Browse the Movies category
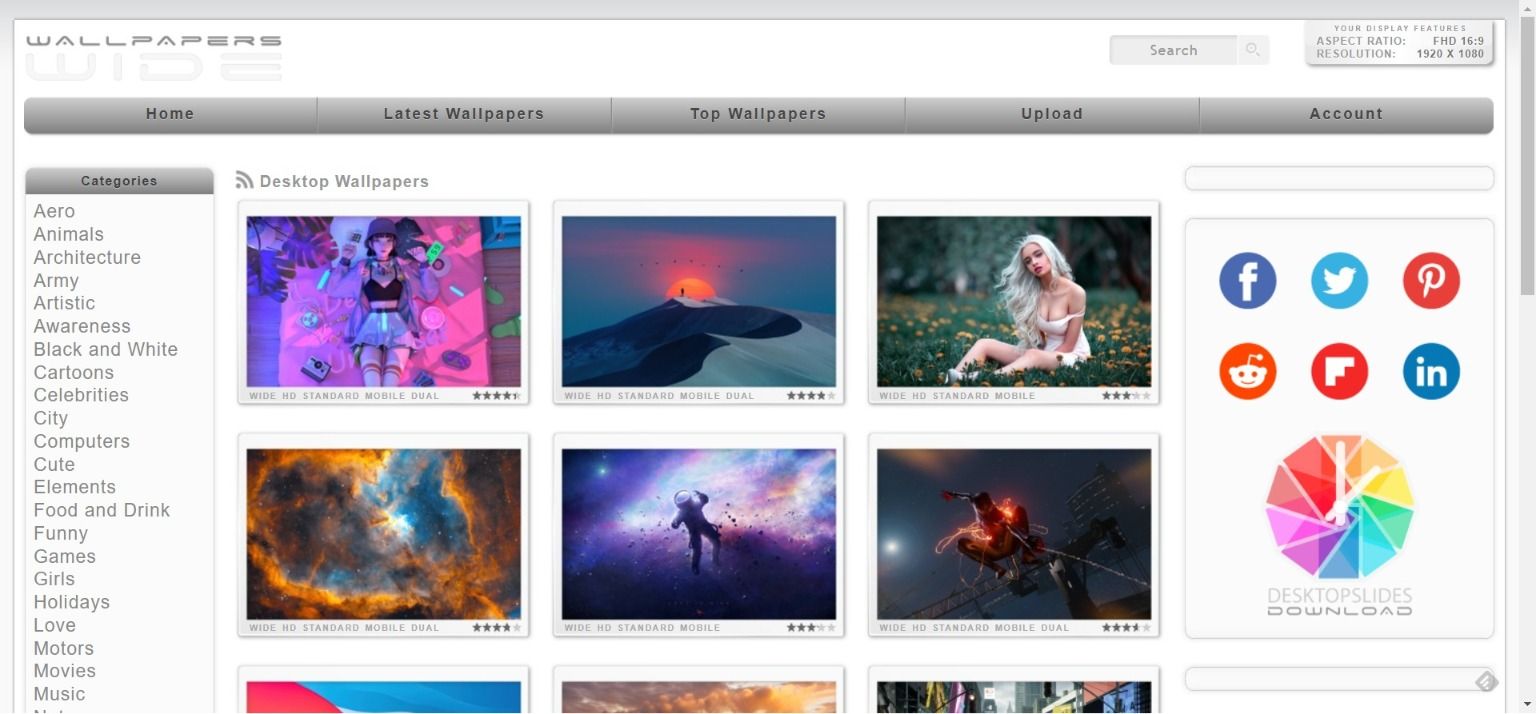The height and width of the screenshot is (714, 1536). click(x=65, y=671)
